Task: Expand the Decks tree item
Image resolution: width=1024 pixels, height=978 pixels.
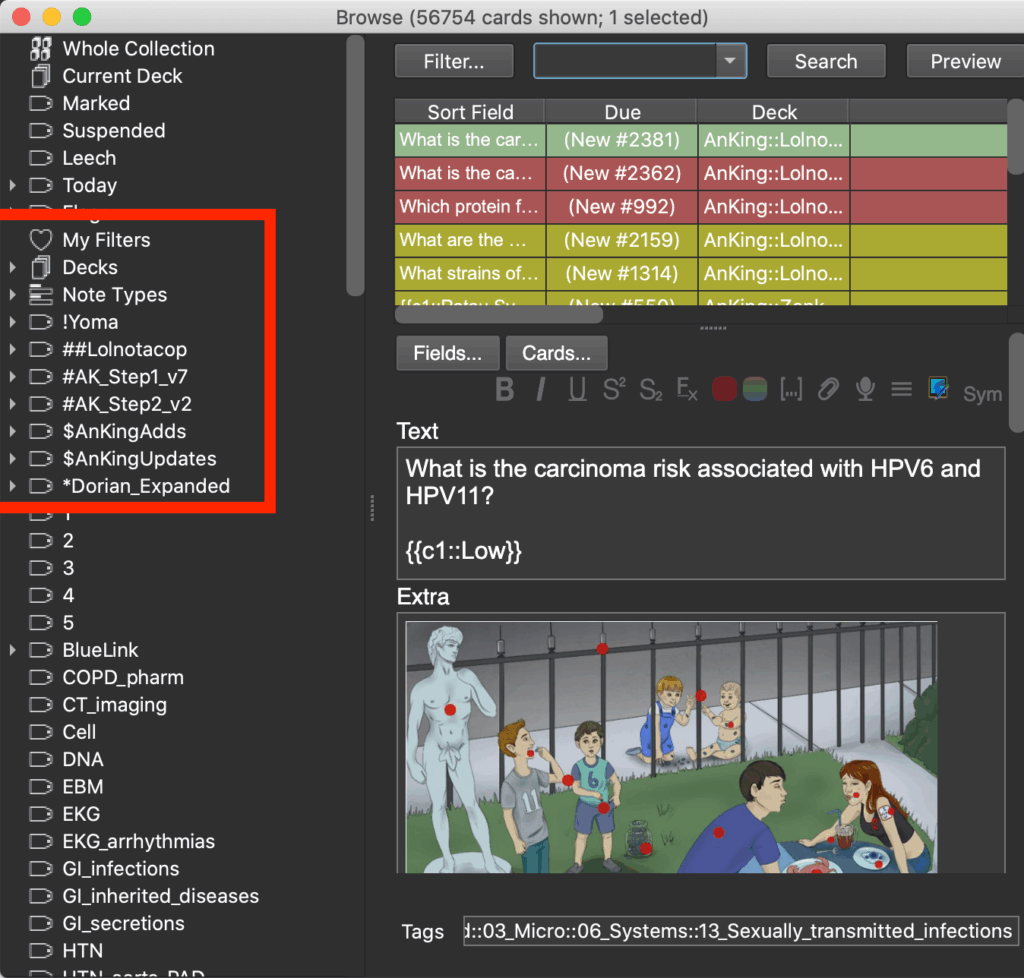Action: [x=13, y=267]
